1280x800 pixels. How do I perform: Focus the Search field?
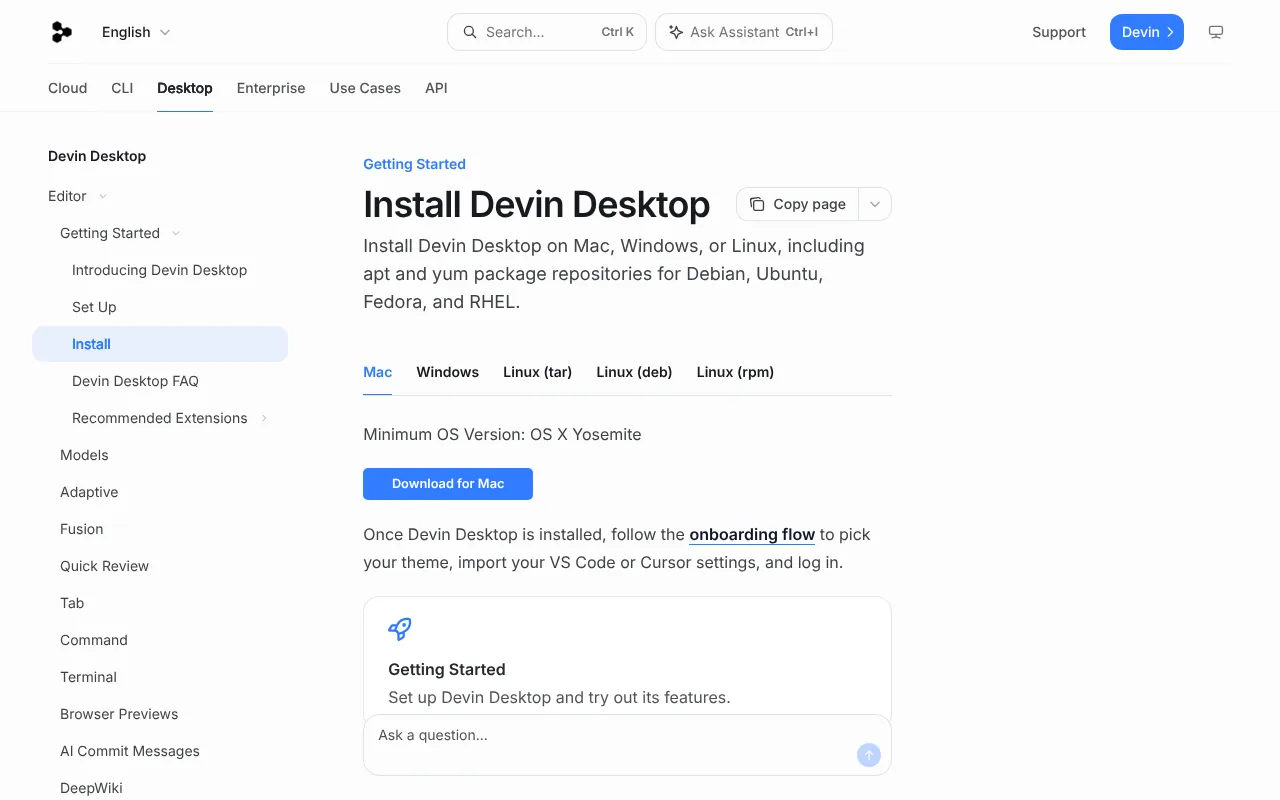pyautogui.click(x=547, y=32)
